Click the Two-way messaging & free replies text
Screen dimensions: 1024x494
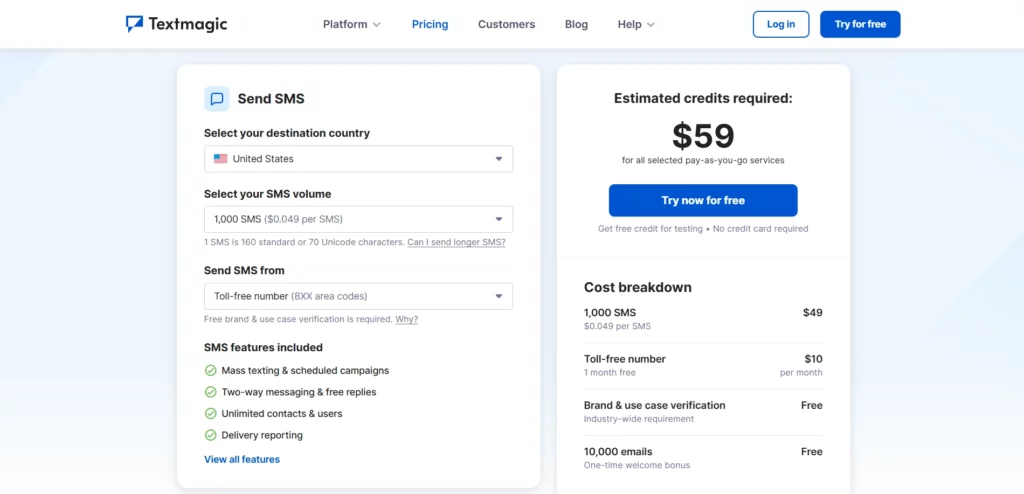(x=298, y=392)
